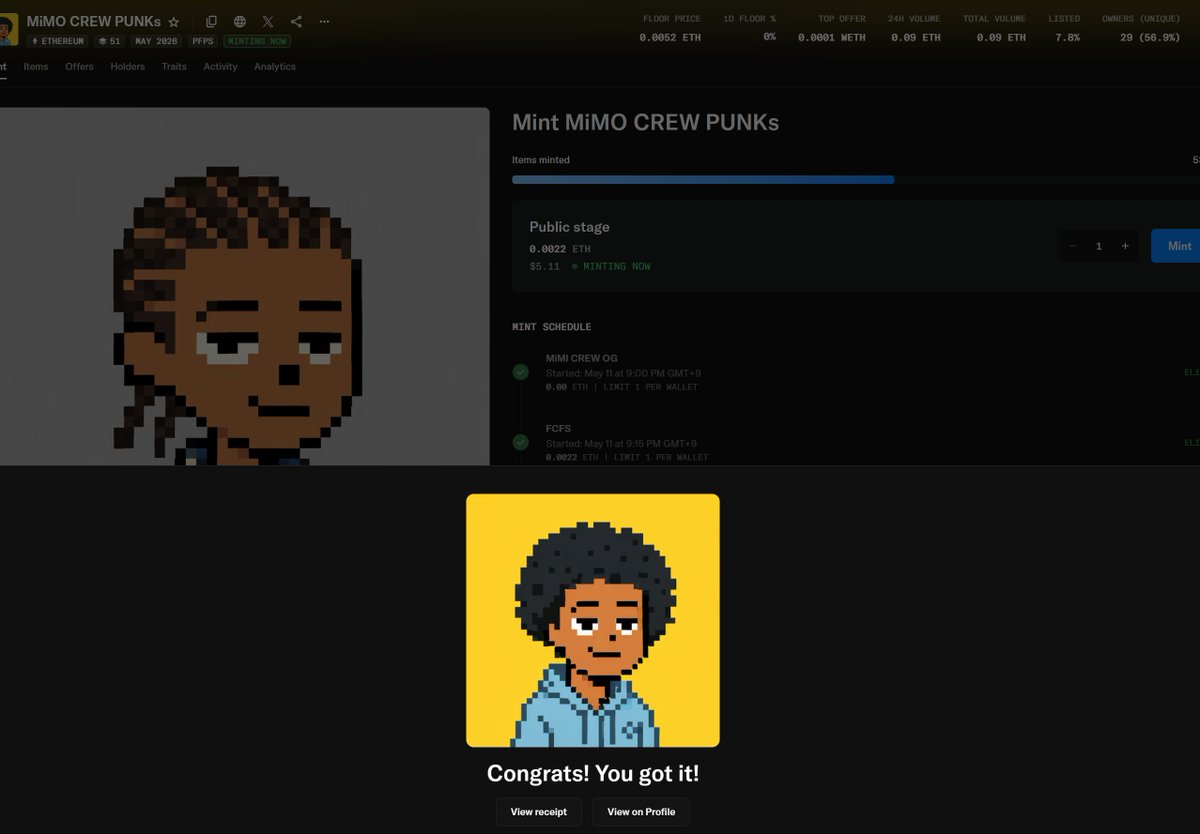
Task: Click the View on Profile button
Action: pos(641,812)
